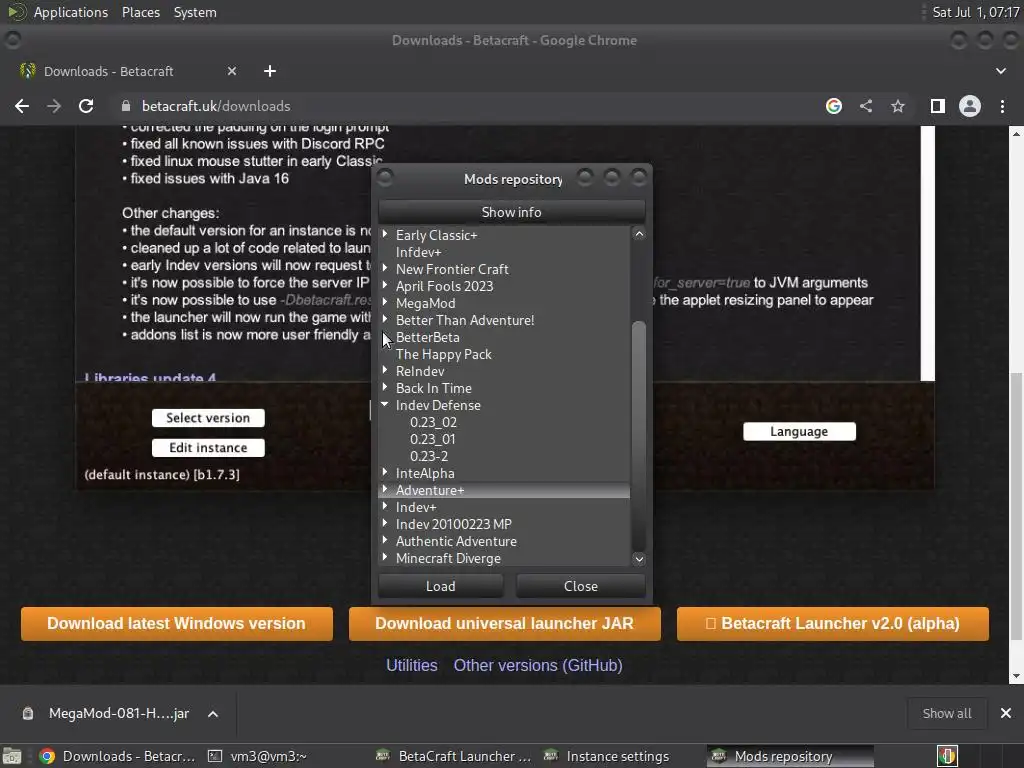Image resolution: width=1024 pixels, height=768 pixels.
Task: Dismiss the downloads bar
Action: (1006, 713)
